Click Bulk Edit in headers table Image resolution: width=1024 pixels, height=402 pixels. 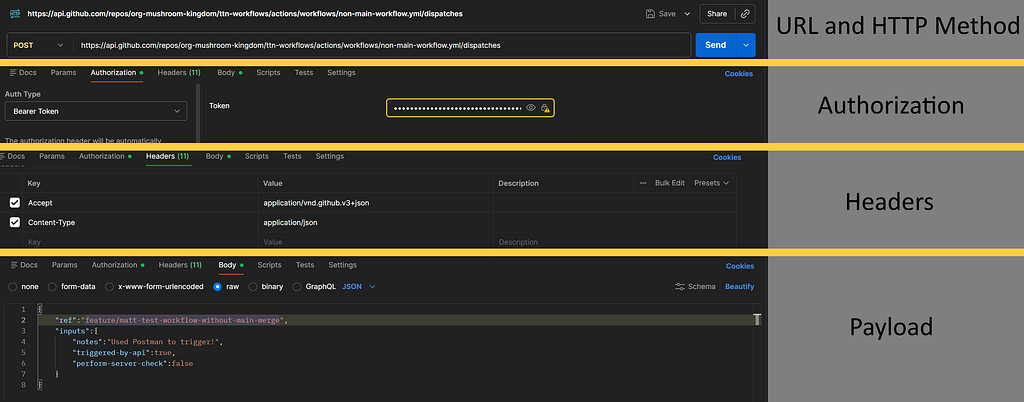(x=670, y=183)
